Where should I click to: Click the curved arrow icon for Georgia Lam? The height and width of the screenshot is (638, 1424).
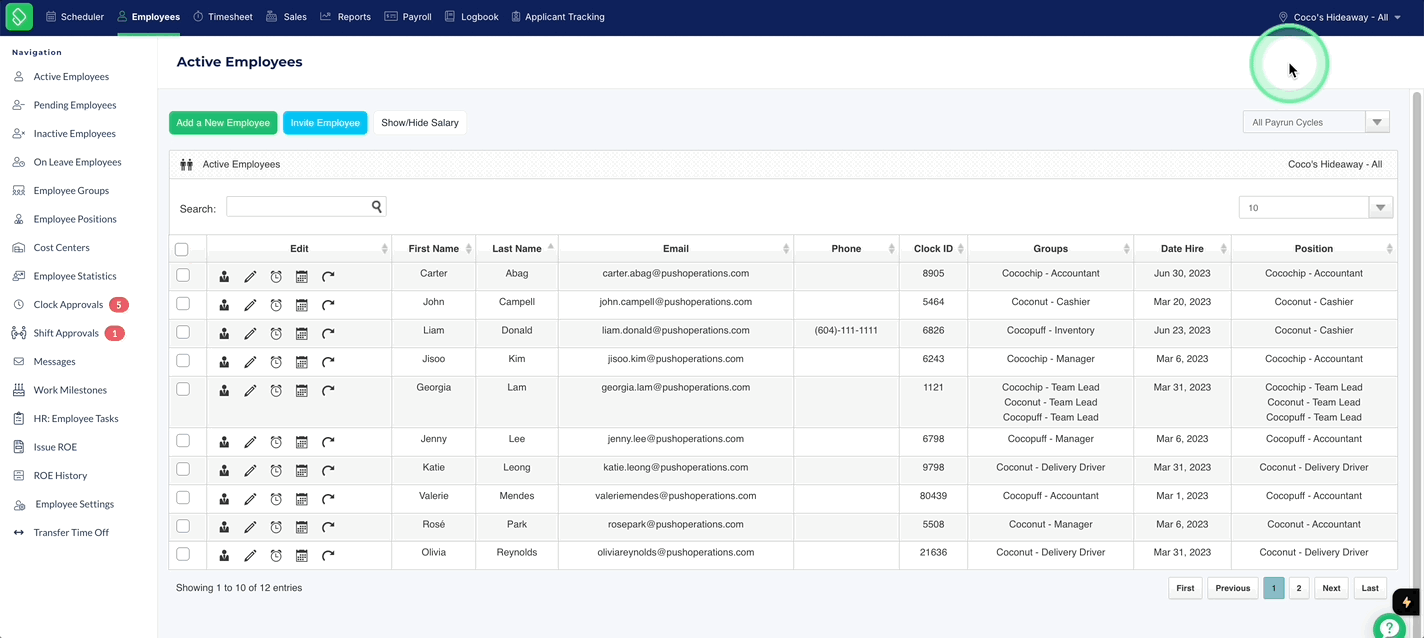(x=328, y=391)
